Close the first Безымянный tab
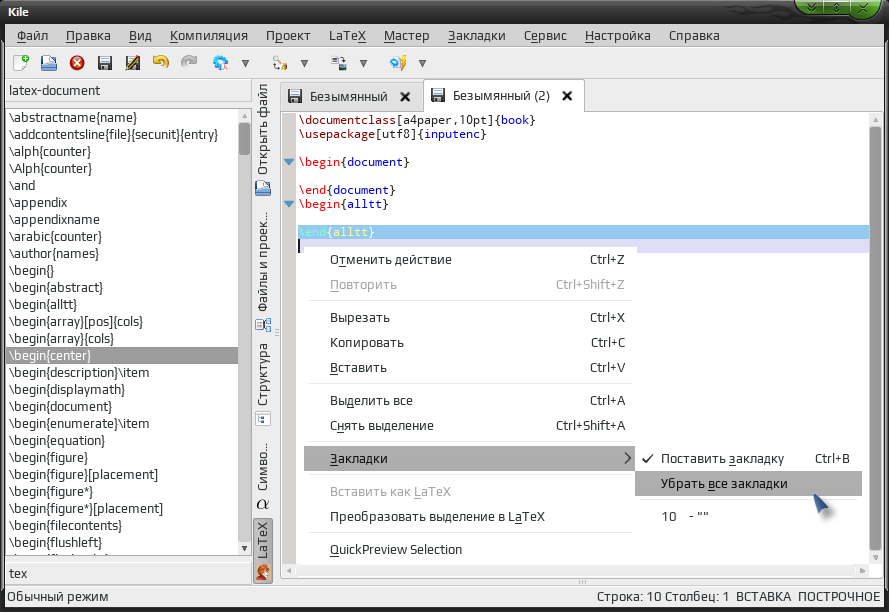 click(405, 97)
